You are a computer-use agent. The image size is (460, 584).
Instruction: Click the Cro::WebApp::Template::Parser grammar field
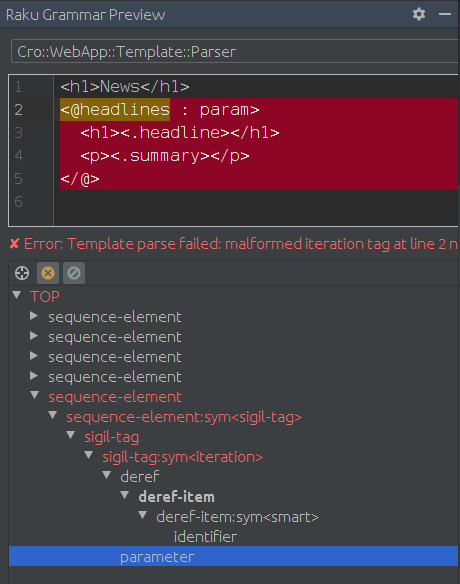pos(235,51)
